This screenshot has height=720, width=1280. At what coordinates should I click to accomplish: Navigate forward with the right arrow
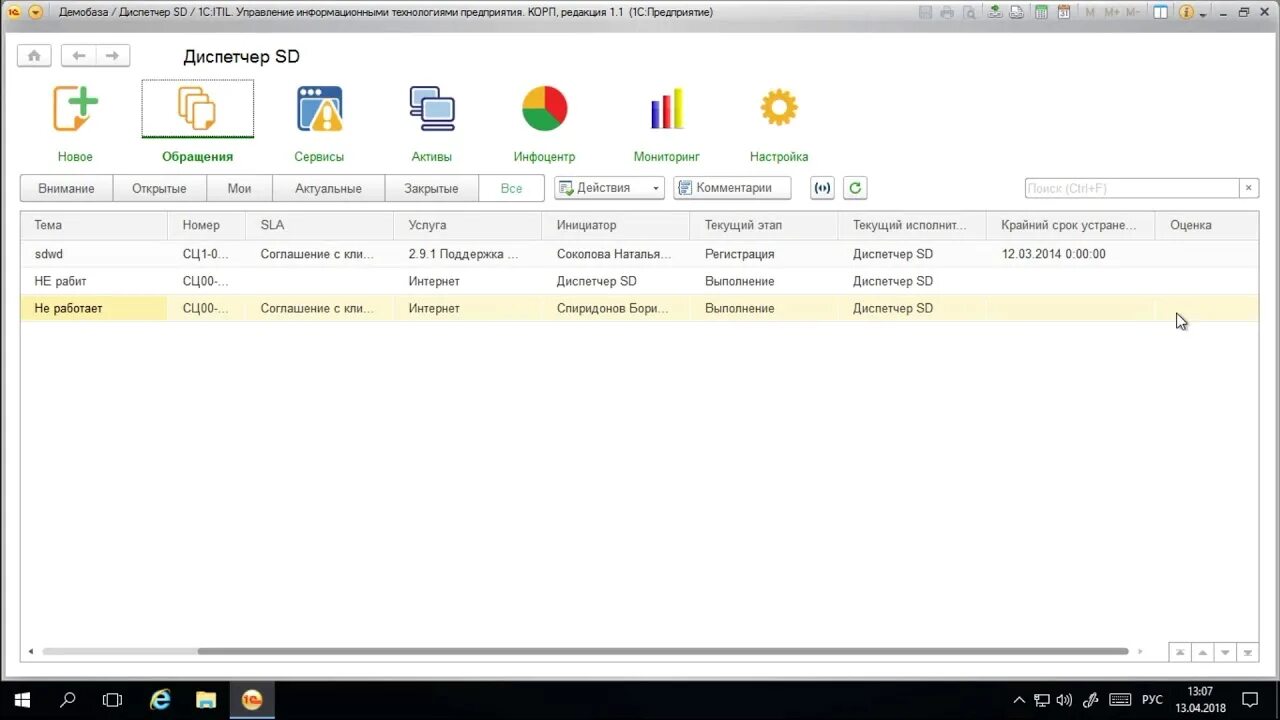tap(112, 56)
